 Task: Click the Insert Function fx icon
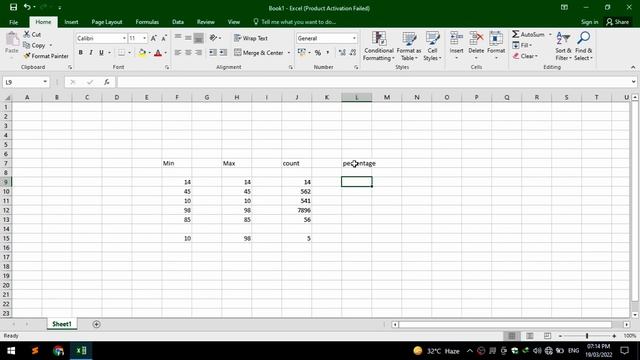pyautogui.click(x=107, y=82)
